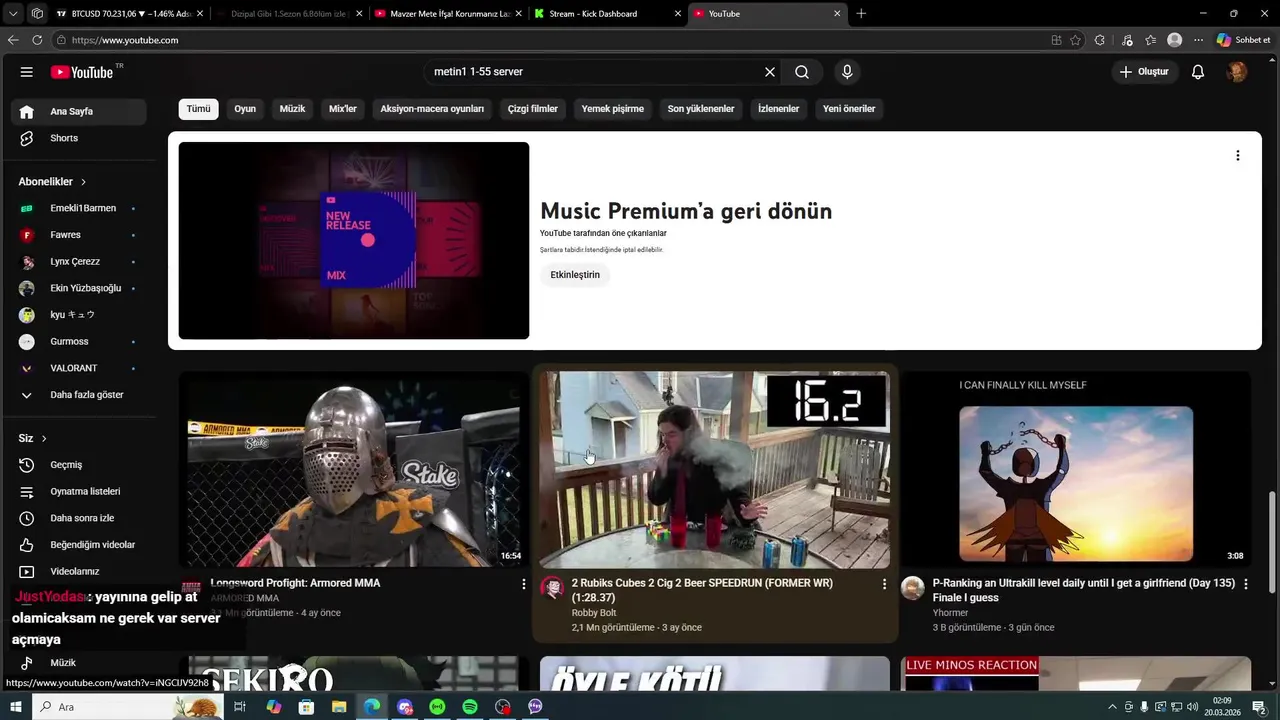Reload the page with refresh icon
This screenshot has width=1280, height=720.
[x=37, y=40]
